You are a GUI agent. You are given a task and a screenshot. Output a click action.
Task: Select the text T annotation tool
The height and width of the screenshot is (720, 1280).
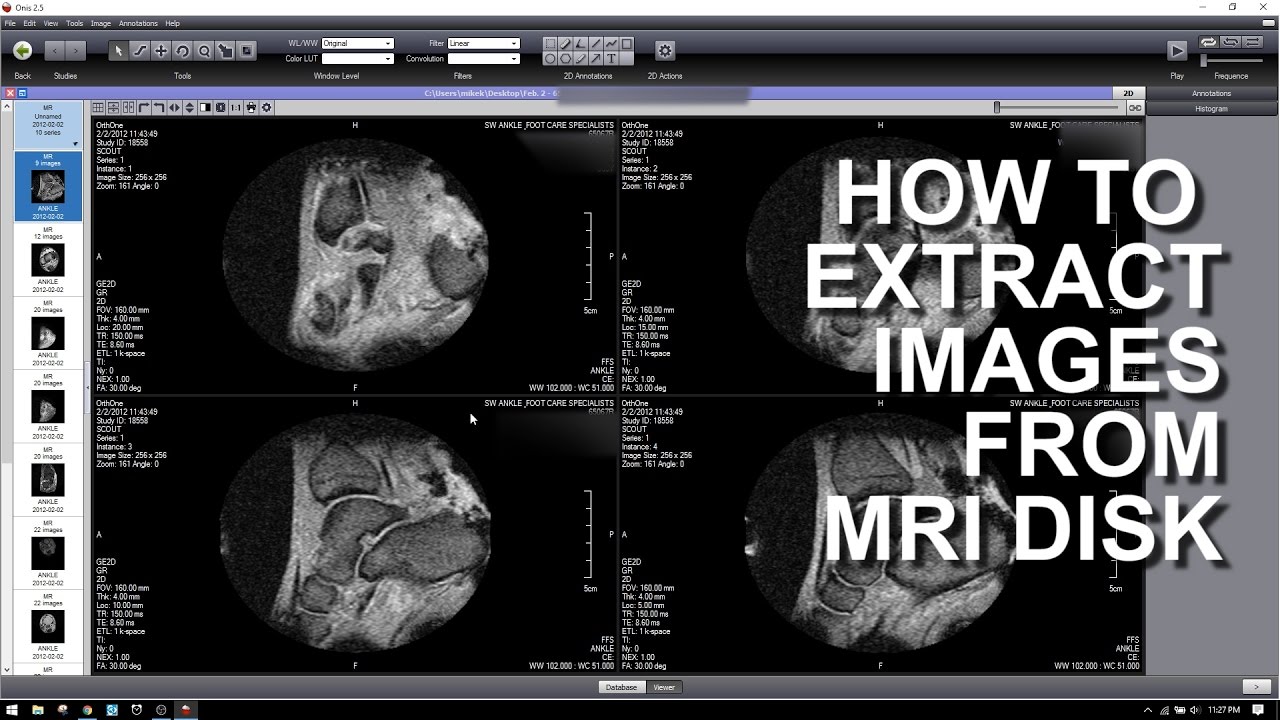tap(612, 59)
